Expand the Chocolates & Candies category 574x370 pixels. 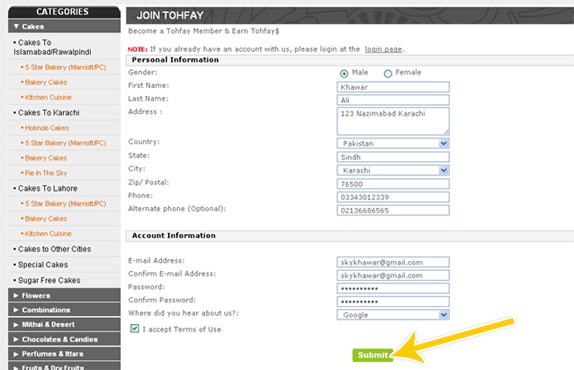tap(64, 339)
